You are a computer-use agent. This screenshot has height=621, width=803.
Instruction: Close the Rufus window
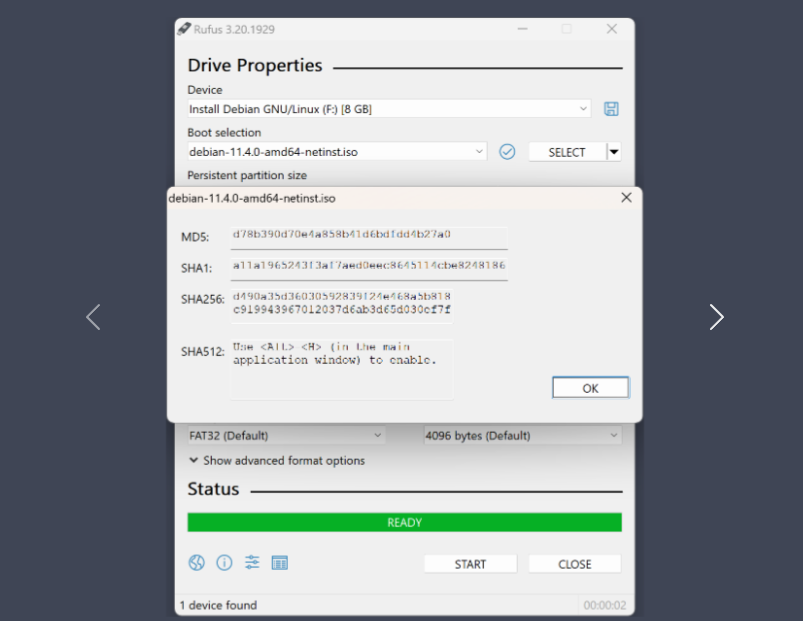tap(611, 29)
